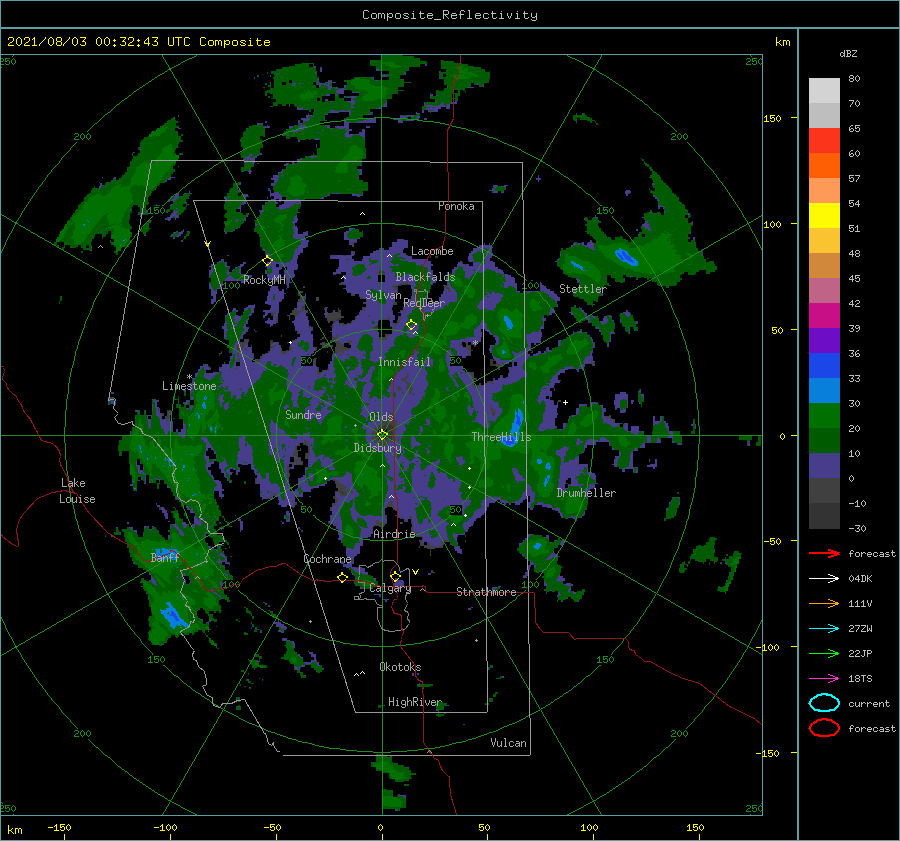The height and width of the screenshot is (841, 900).
Task: Click the dBZ legend heading
Action: tap(848, 53)
